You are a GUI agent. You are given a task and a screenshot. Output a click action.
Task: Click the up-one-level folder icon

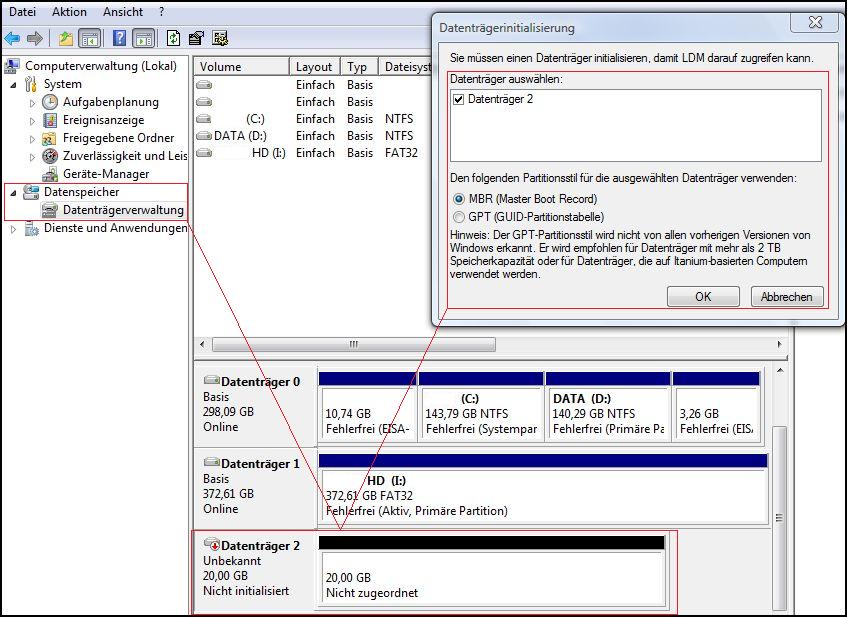point(66,38)
